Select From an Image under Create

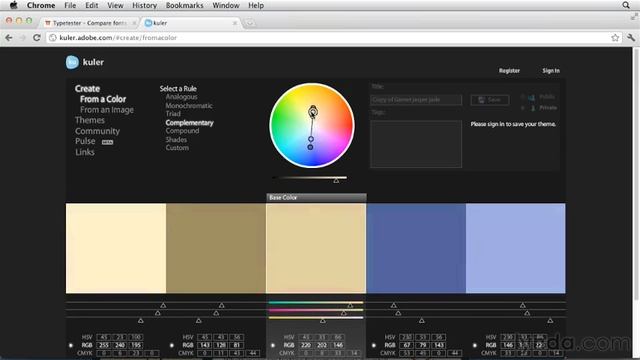point(107,110)
